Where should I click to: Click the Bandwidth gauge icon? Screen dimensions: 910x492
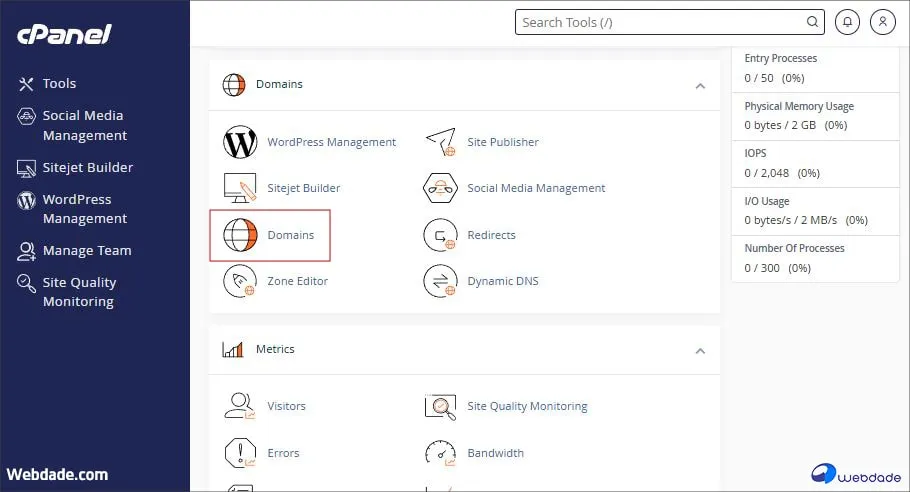(441, 454)
